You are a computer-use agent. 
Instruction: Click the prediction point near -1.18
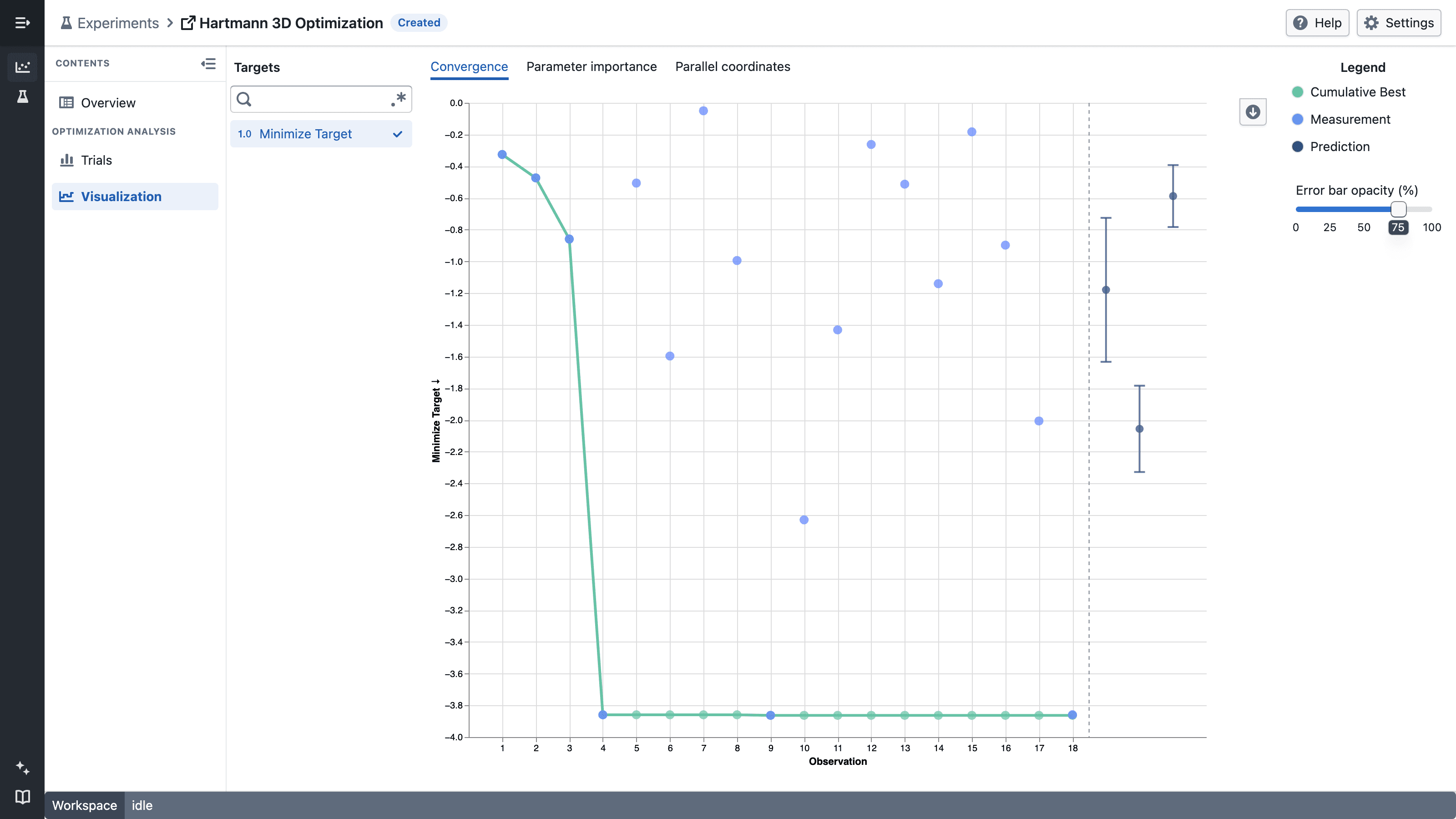(1106, 290)
